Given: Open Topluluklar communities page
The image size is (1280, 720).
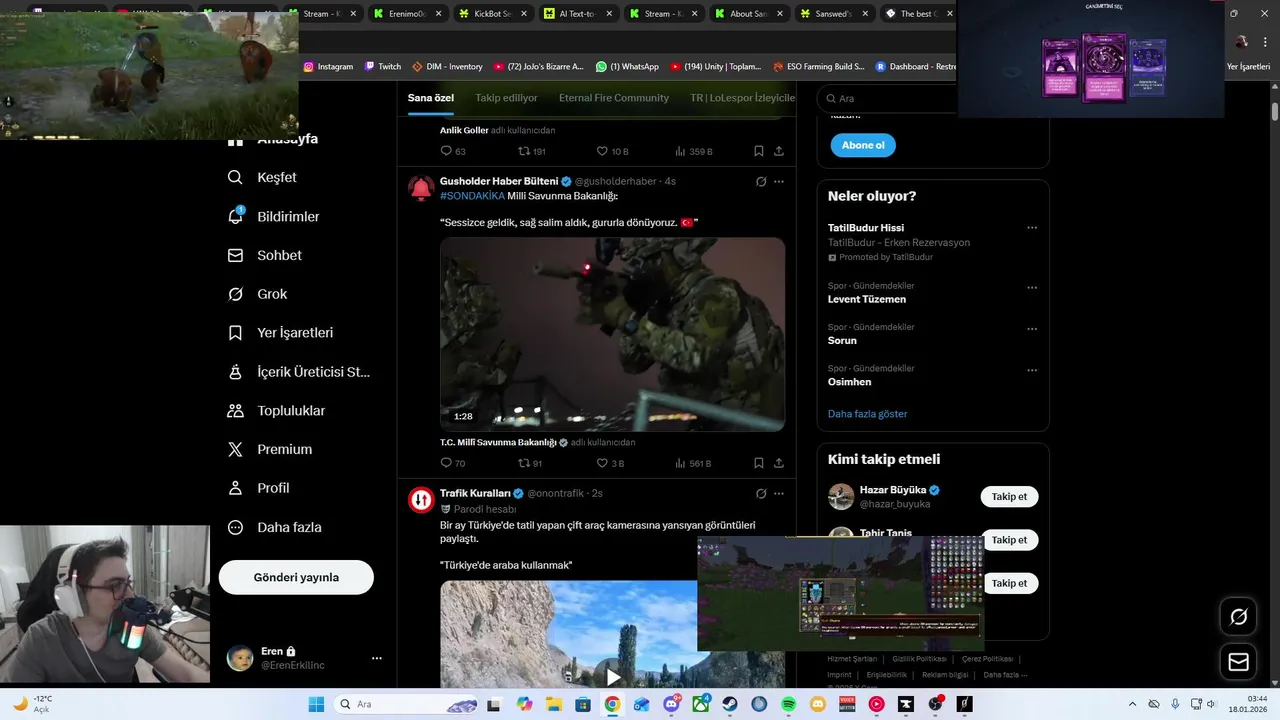Looking at the screenshot, I should [276, 410].
